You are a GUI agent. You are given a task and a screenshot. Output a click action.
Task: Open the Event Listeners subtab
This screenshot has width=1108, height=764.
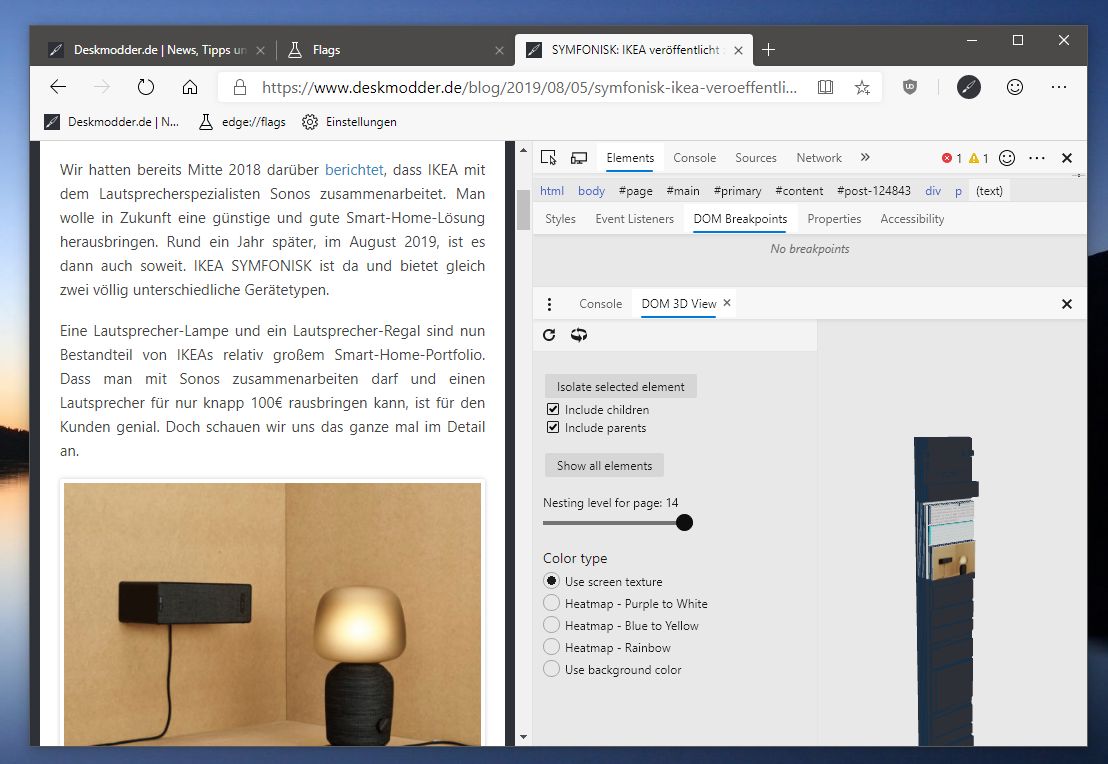pos(635,219)
